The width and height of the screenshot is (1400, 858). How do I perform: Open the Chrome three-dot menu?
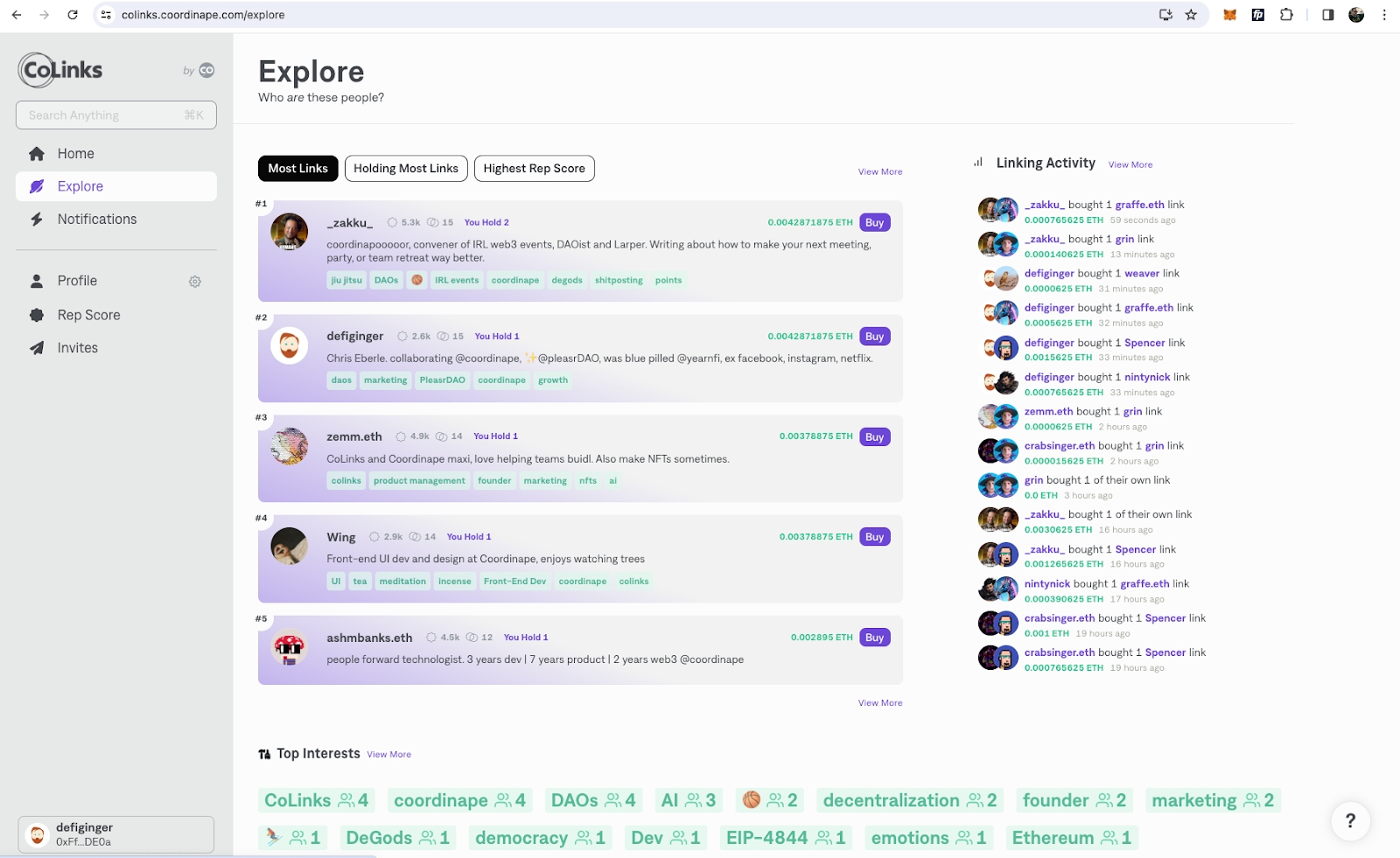point(1384,15)
